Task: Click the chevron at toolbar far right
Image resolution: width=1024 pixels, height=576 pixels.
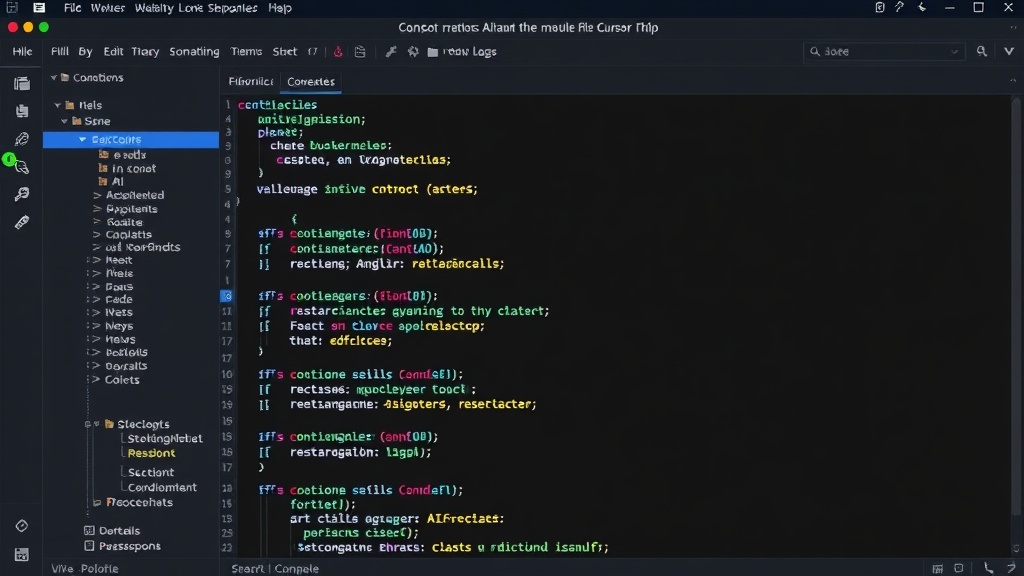Action: pyautogui.click(x=1009, y=51)
